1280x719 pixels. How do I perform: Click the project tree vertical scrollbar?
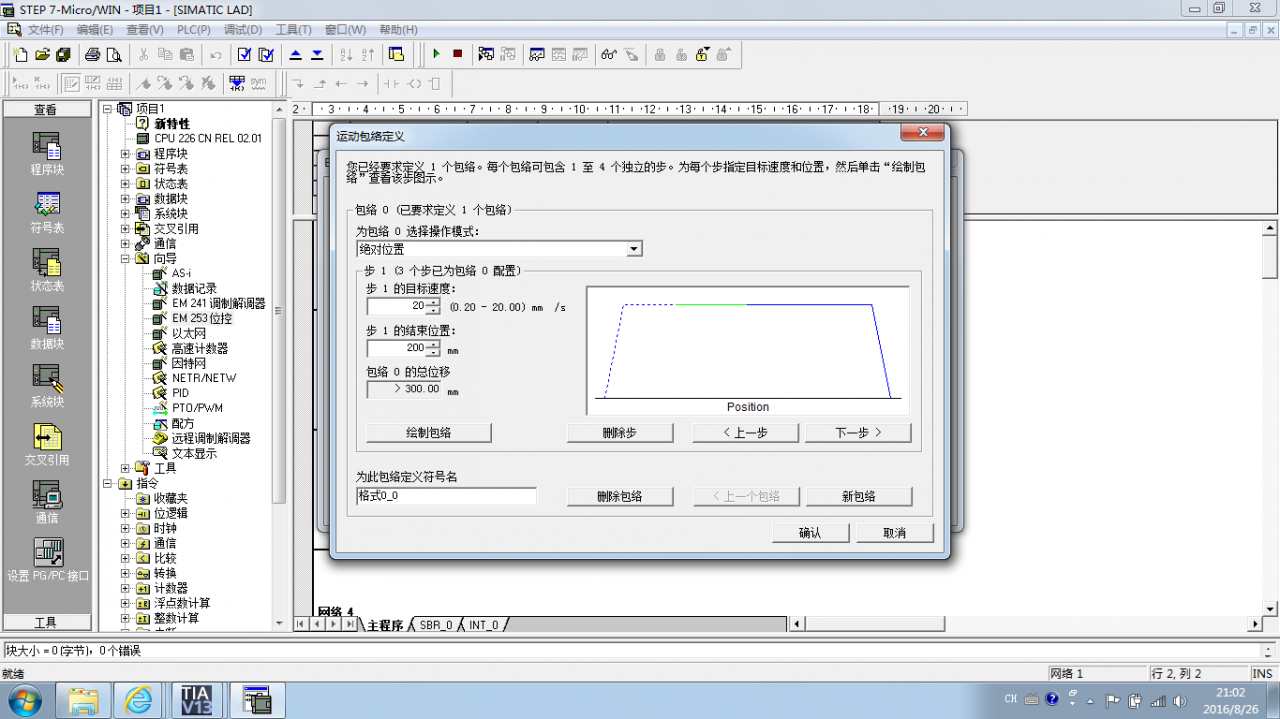click(x=280, y=310)
